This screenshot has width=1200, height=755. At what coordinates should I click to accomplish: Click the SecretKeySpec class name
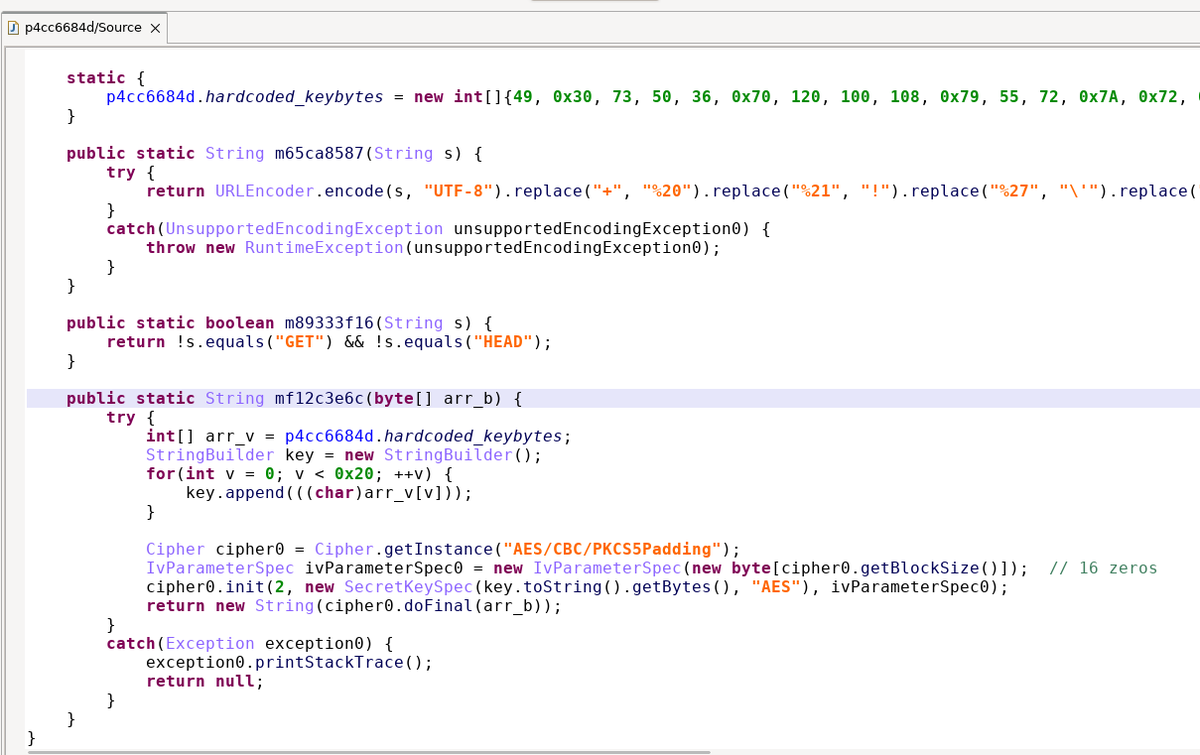[408, 587]
